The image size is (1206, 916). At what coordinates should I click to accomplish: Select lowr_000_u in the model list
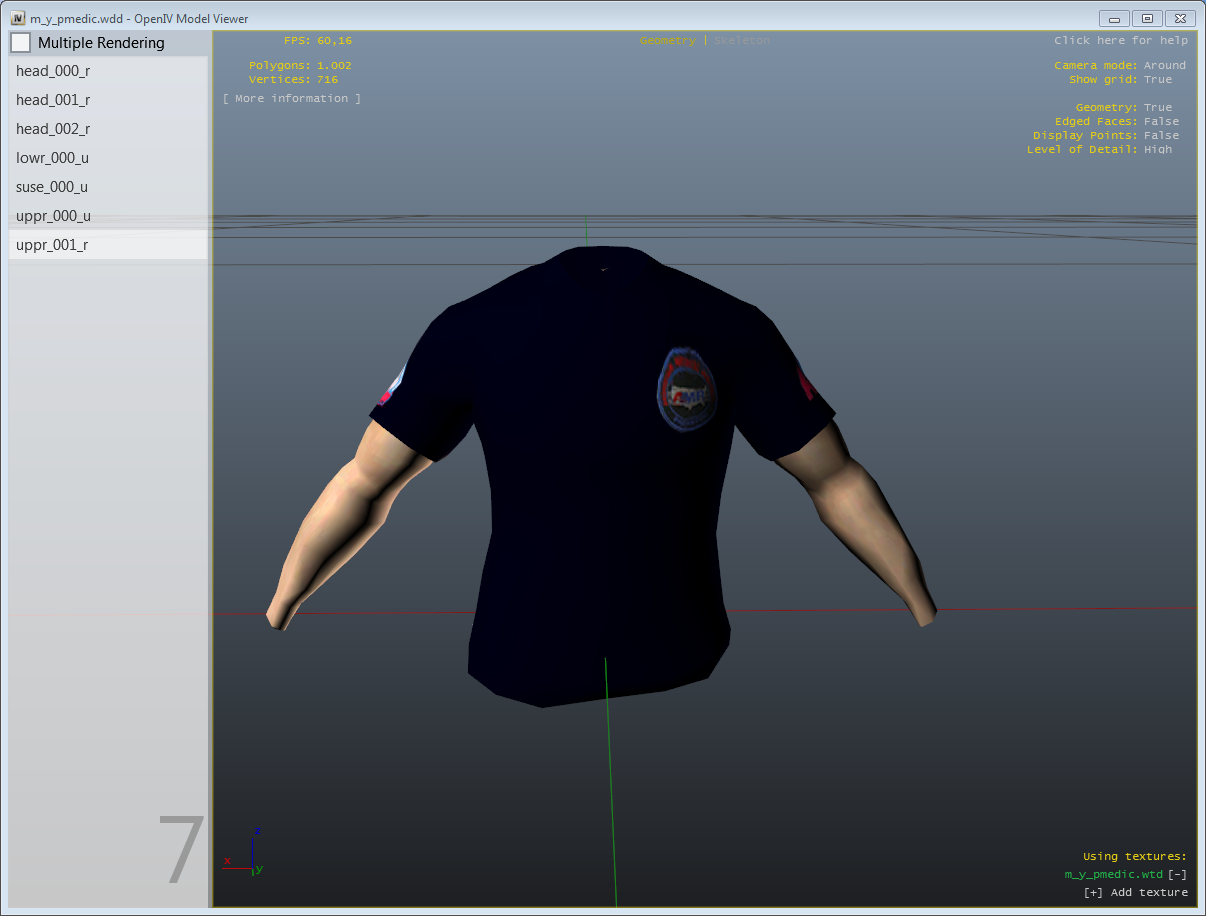click(53, 158)
